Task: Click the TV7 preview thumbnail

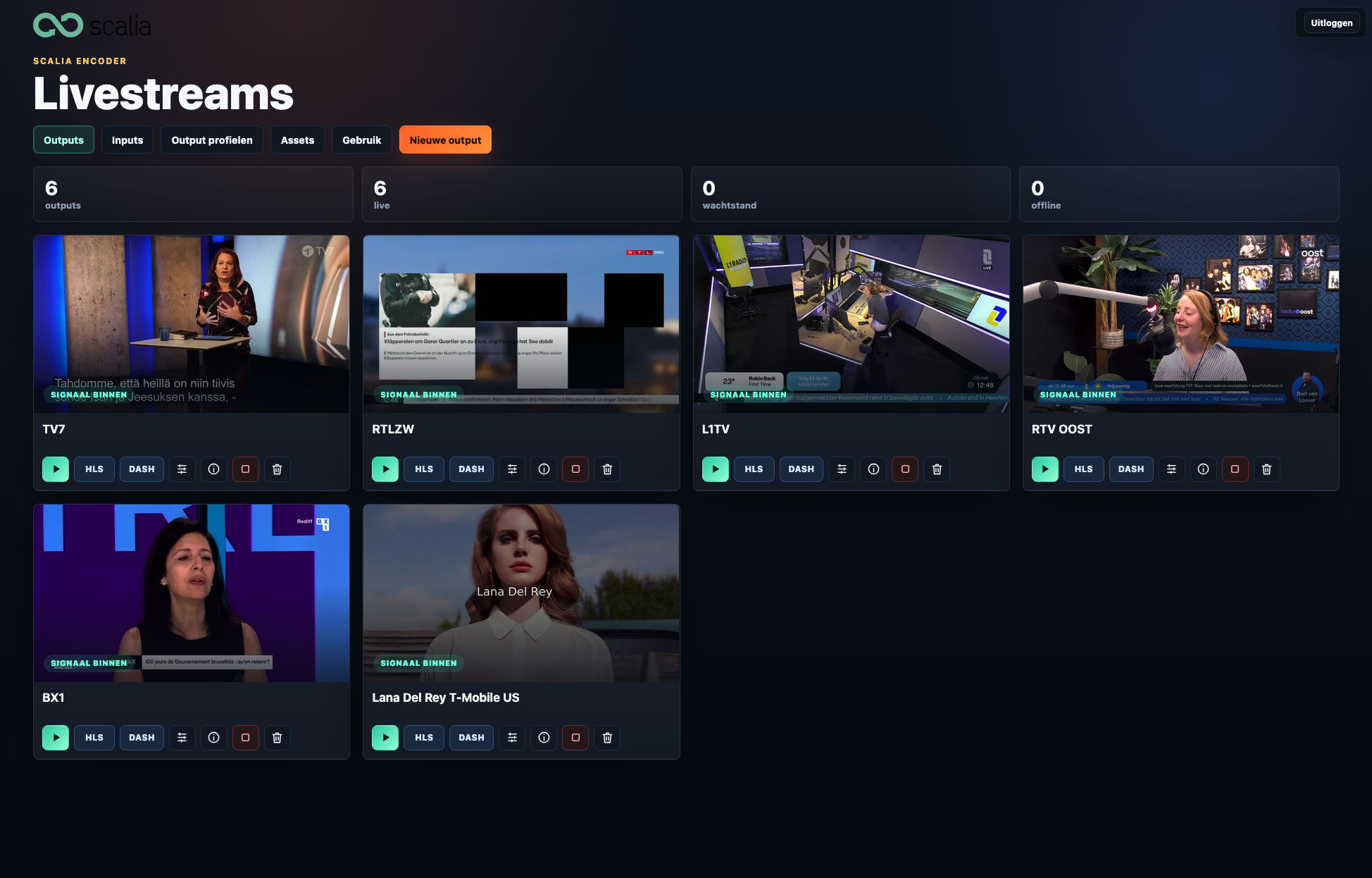Action: 192,324
